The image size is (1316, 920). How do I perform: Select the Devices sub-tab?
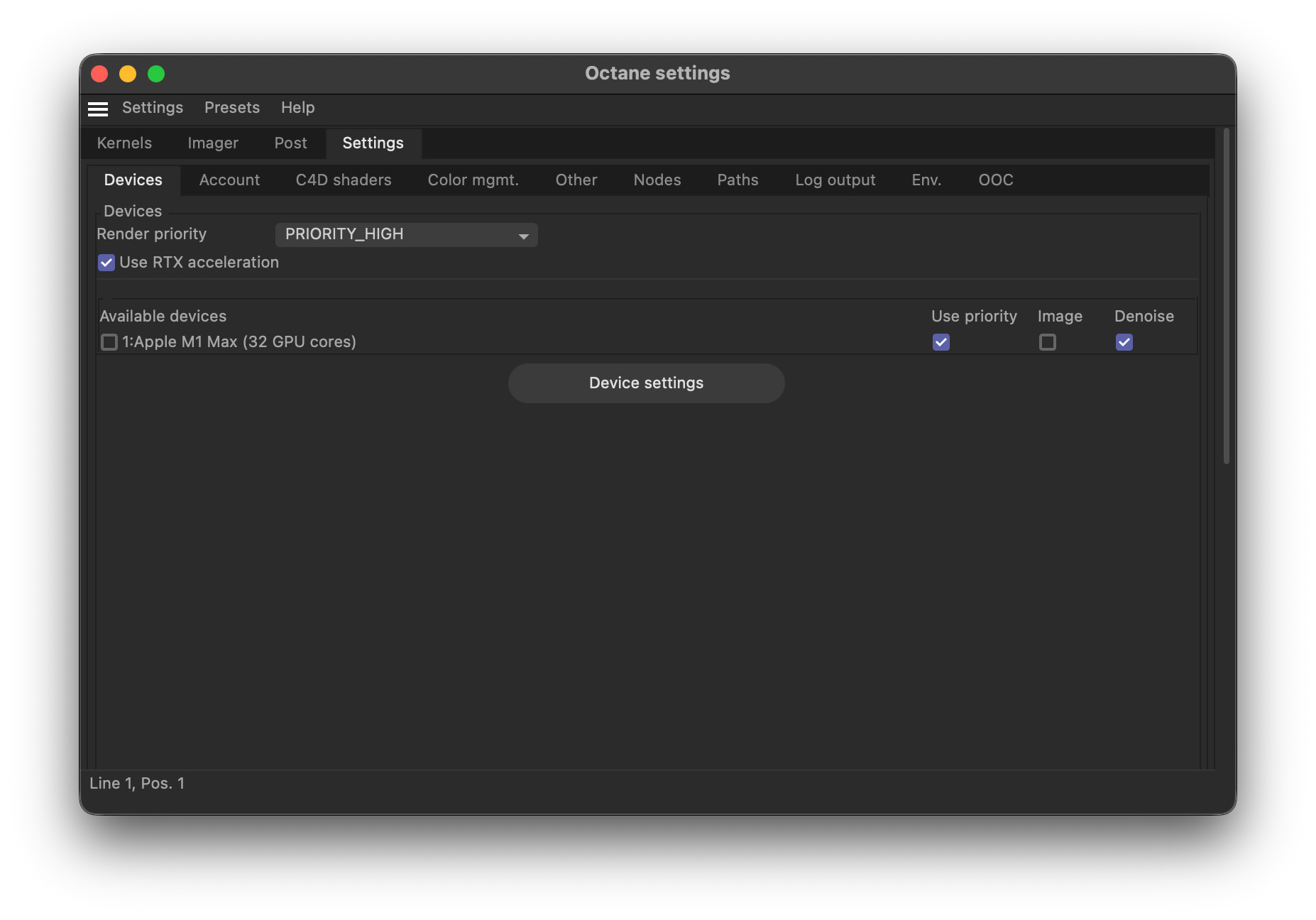tap(133, 180)
